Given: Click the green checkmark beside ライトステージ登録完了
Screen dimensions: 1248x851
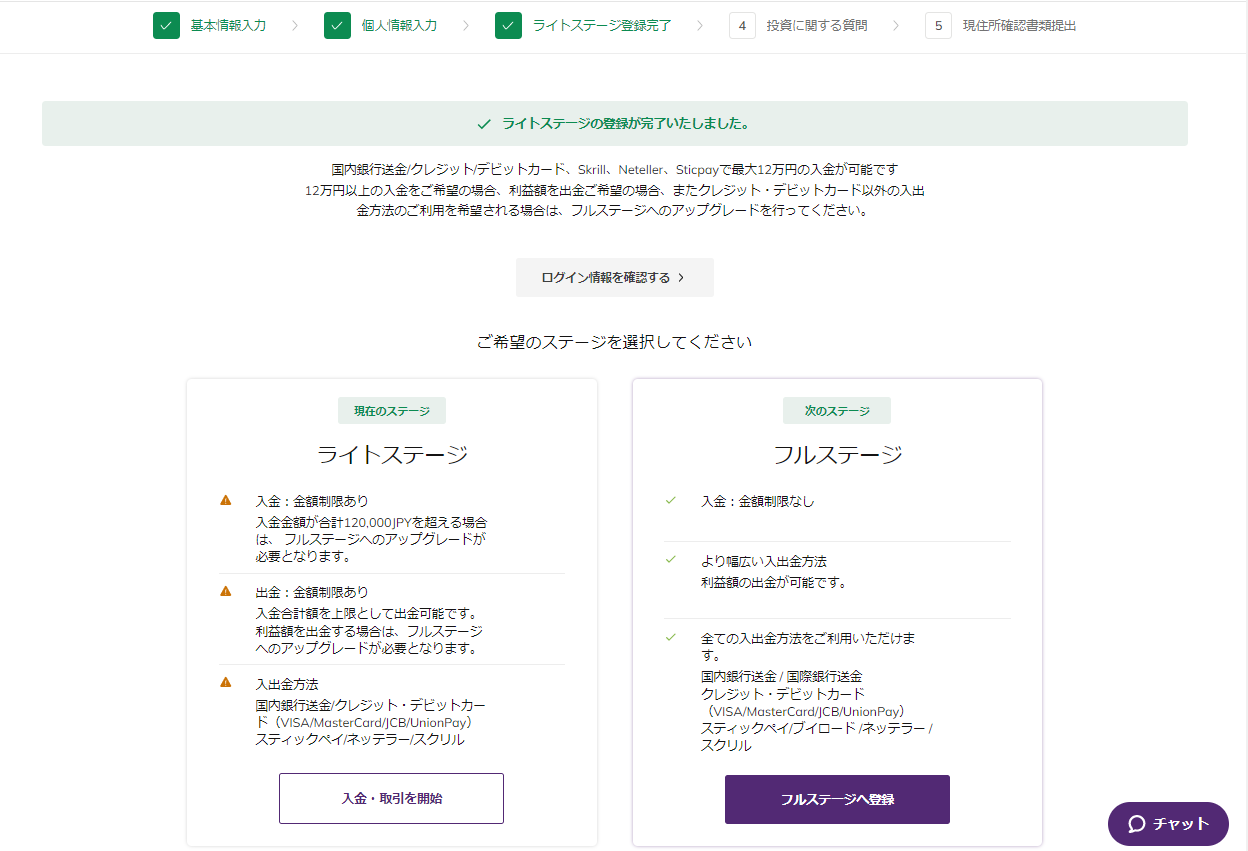Looking at the screenshot, I should coord(508,26).
